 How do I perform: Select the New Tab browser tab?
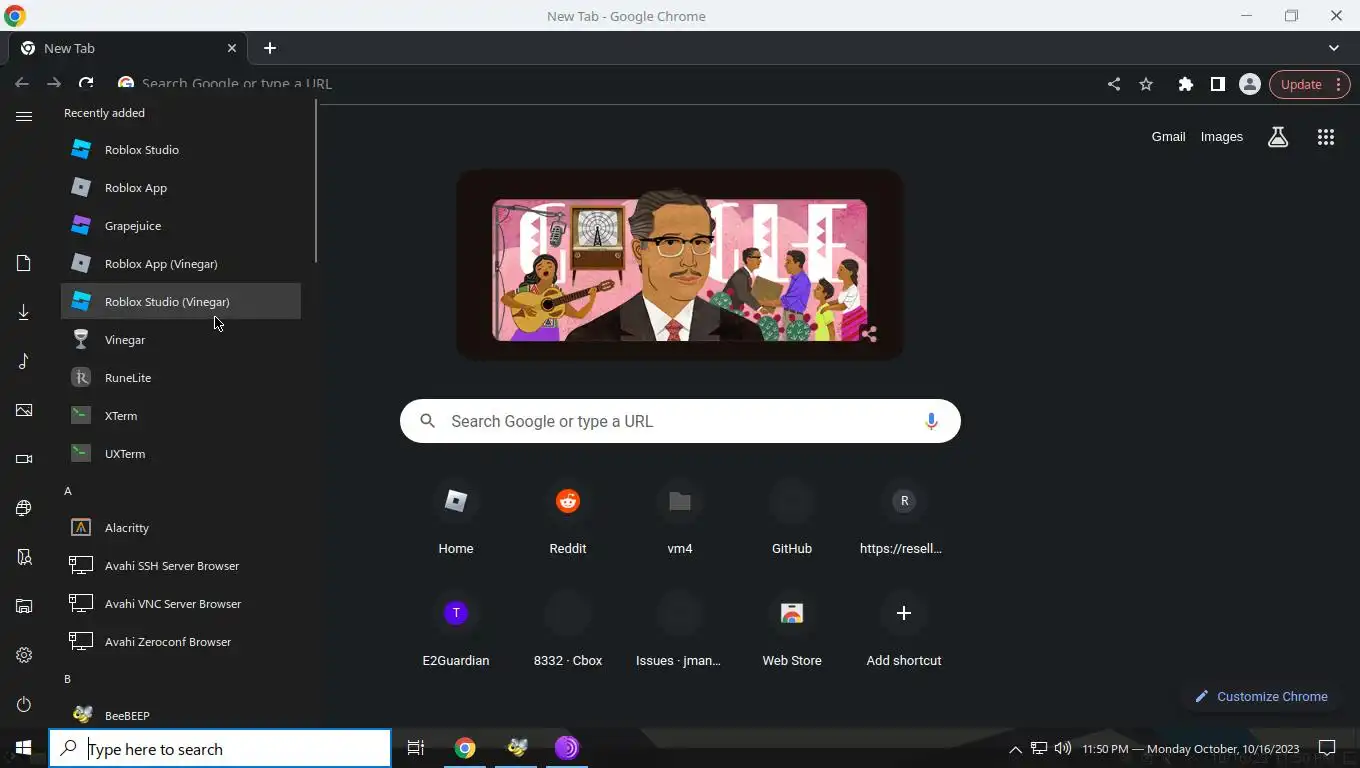tap(128, 48)
